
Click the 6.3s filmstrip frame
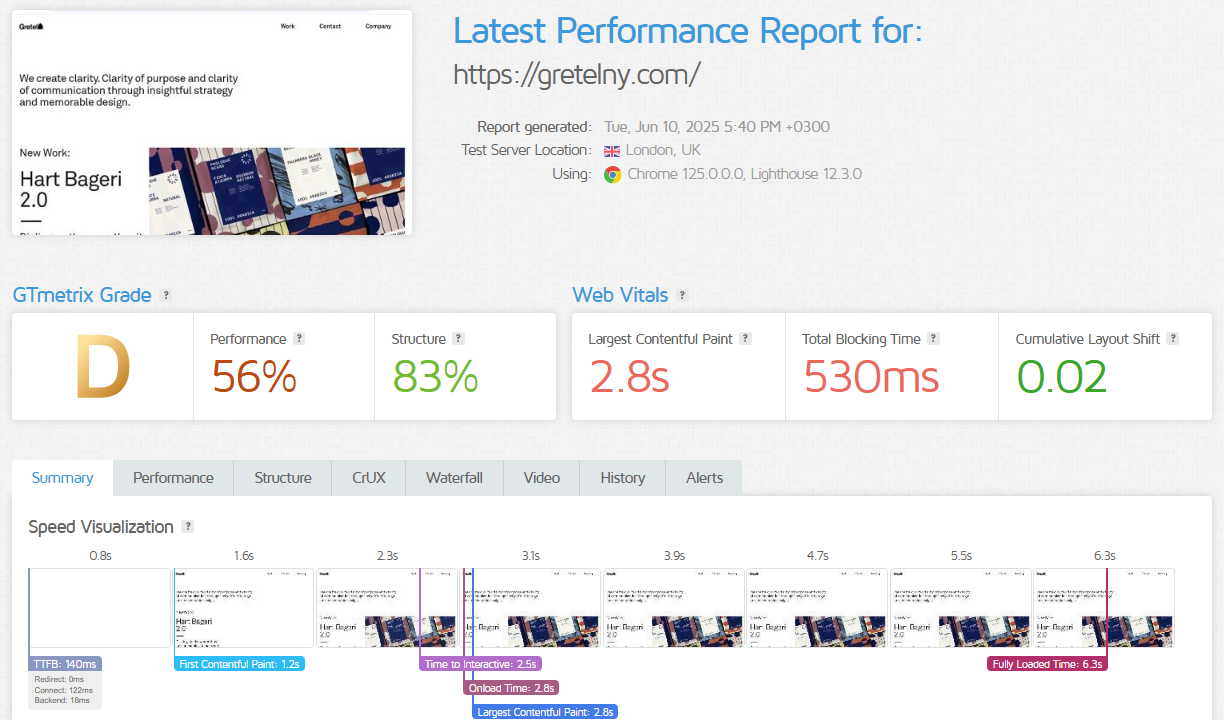1103,608
